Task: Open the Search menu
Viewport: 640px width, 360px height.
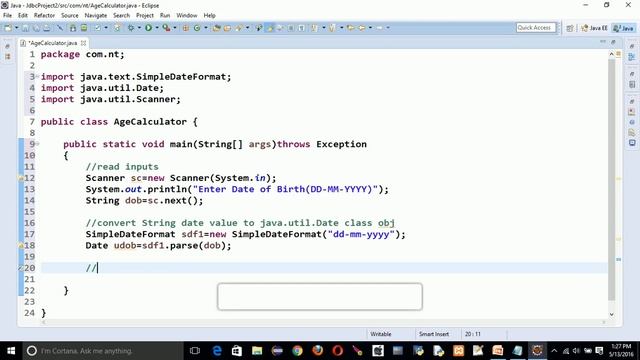Action: coord(121,16)
